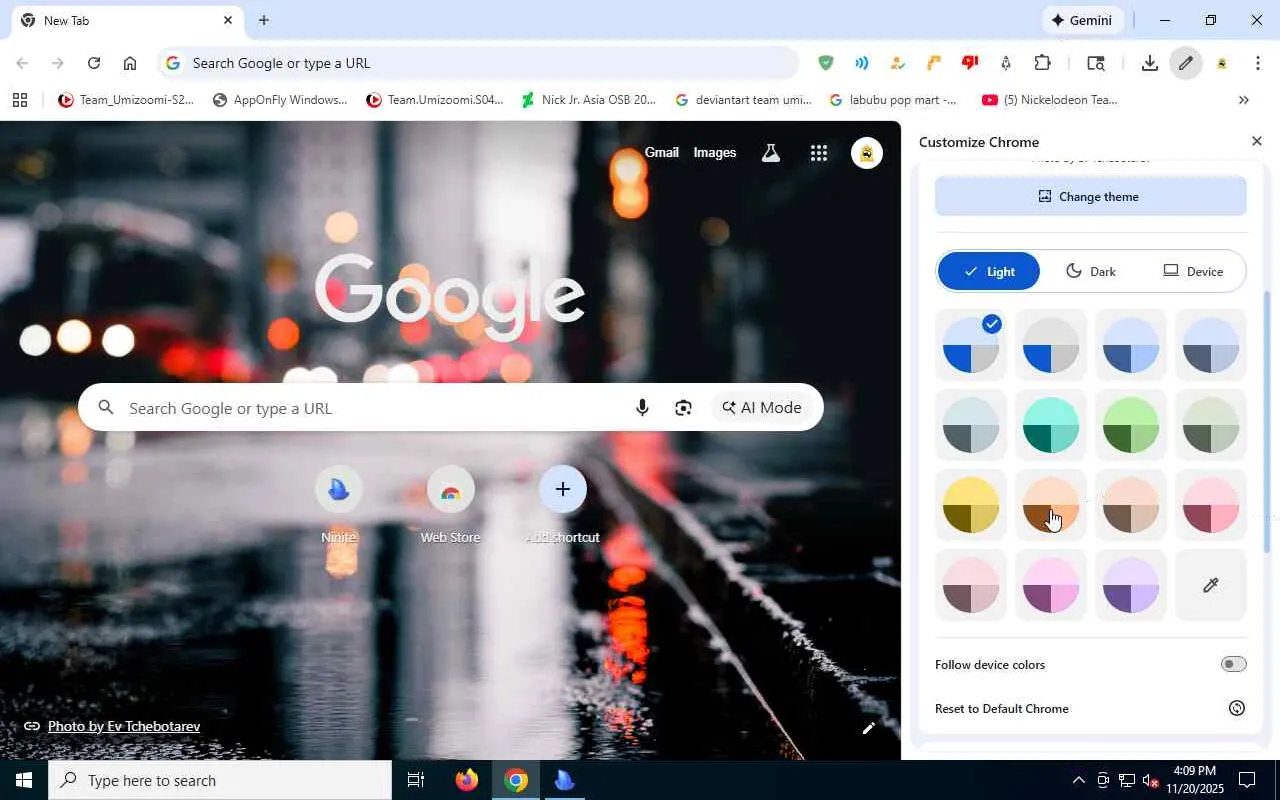Open Photo by Ev Tchebotarev credit link
The width and height of the screenshot is (1280, 800).
pos(124,726)
